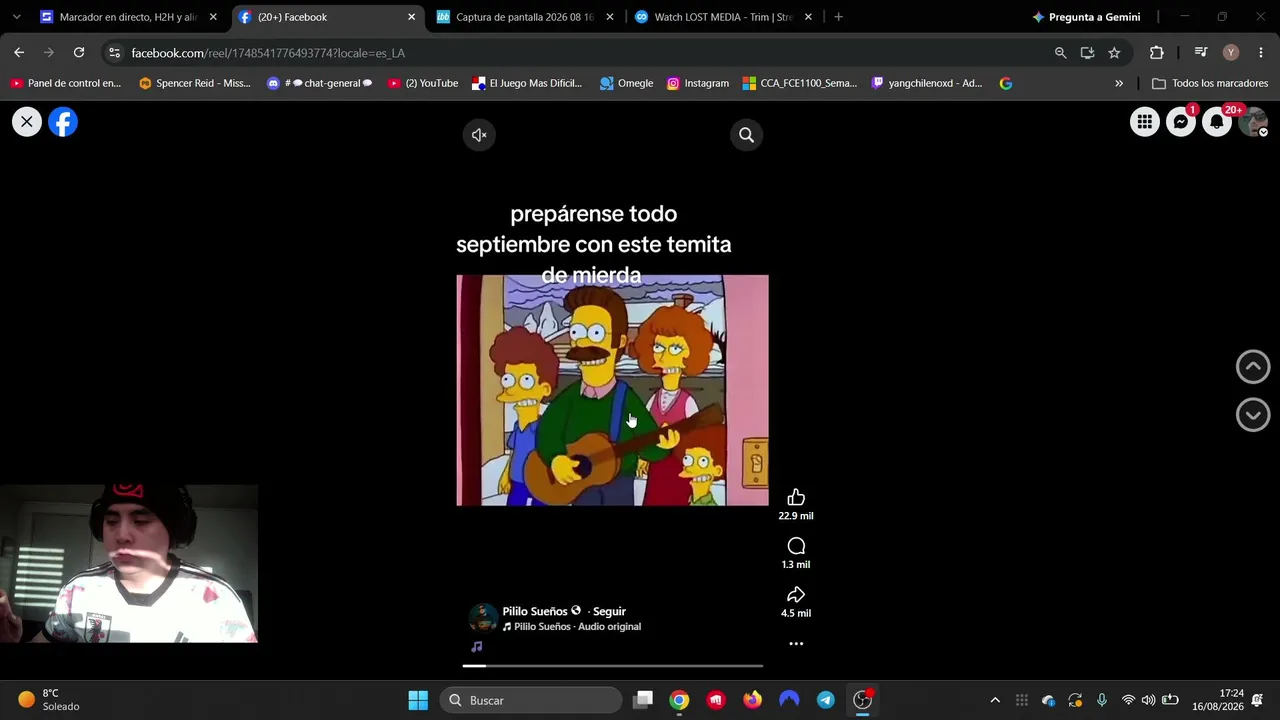
Task: Open Messenger chats icon
Action: click(x=1181, y=122)
